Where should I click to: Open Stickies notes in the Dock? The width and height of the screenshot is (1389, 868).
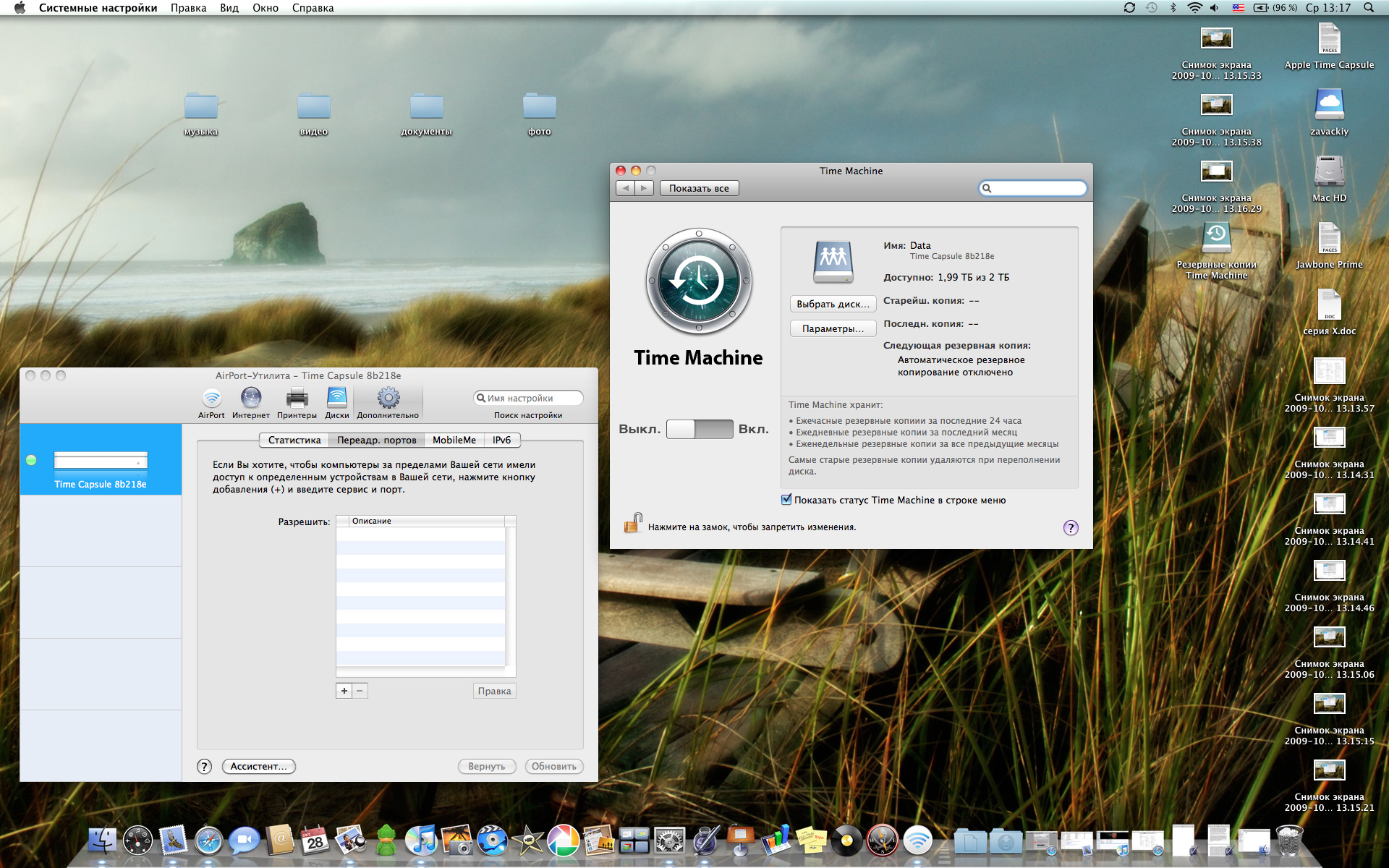tap(812, 841)
